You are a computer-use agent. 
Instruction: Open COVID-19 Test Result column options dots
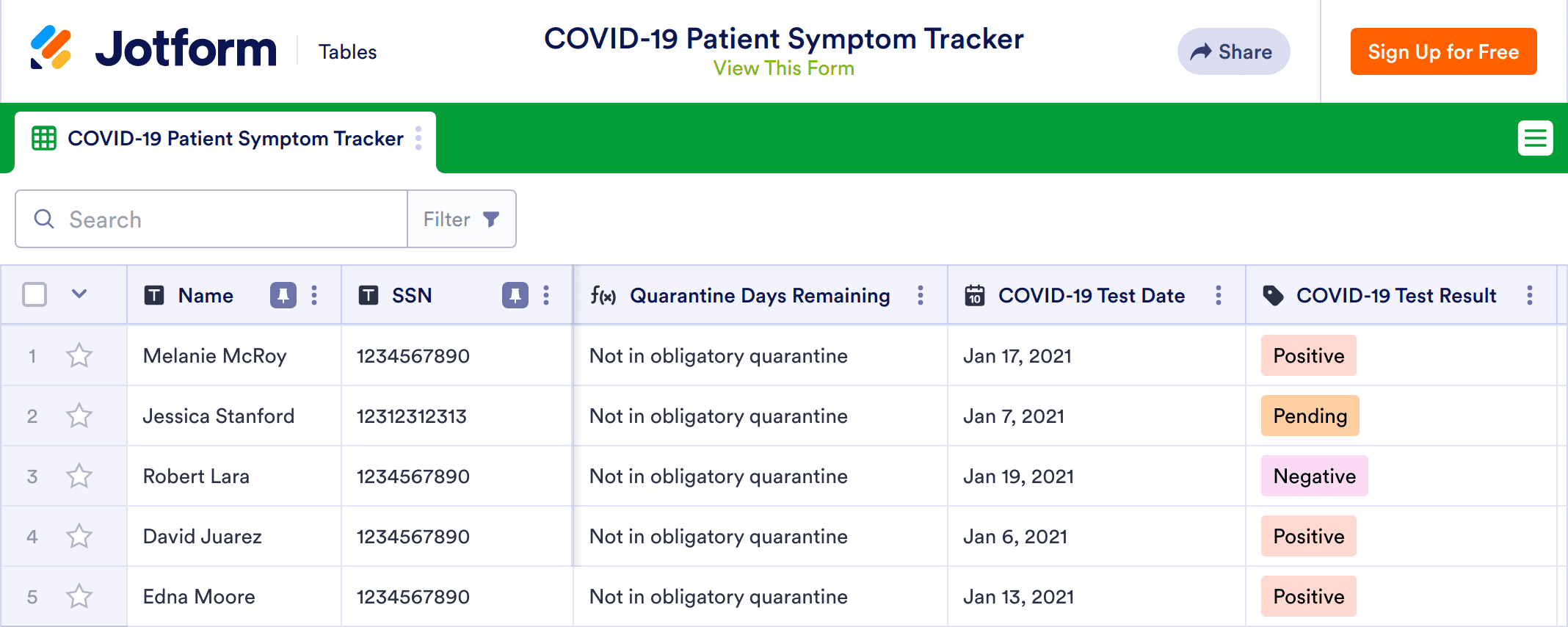point(1529,295)
